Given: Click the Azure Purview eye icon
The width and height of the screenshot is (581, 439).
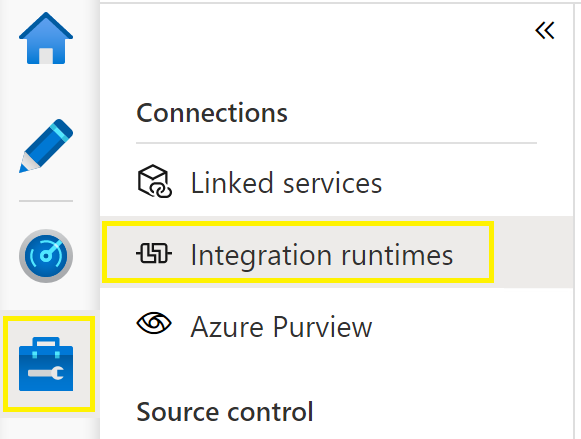Looking at the screenshot, I should 154,323.
